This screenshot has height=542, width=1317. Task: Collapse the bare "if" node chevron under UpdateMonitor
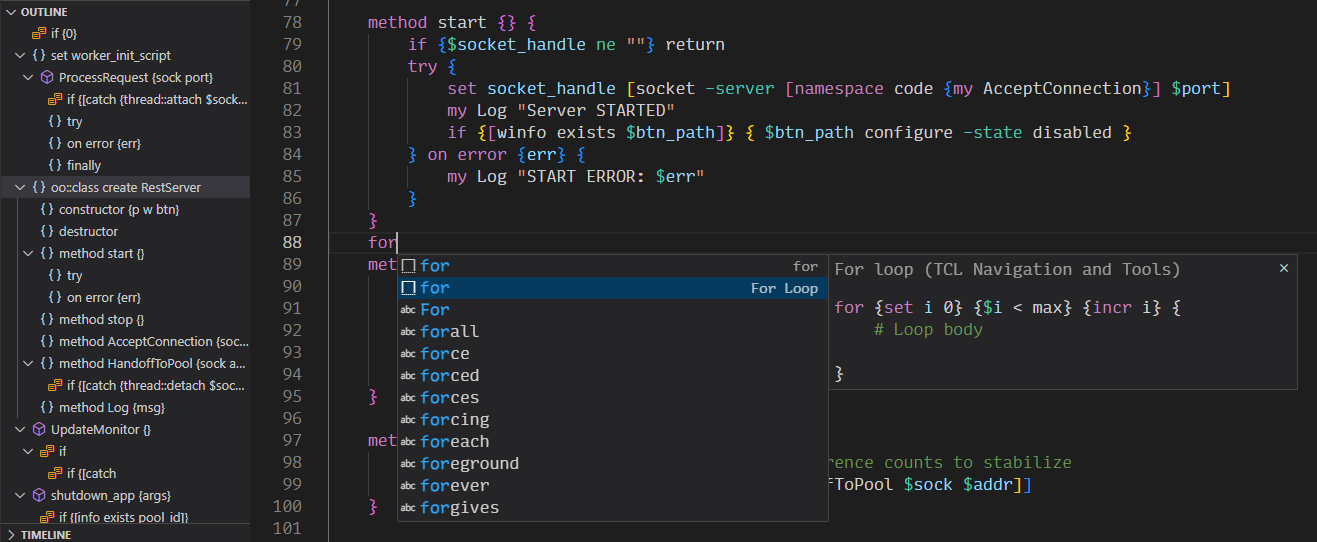pos(29,451)
